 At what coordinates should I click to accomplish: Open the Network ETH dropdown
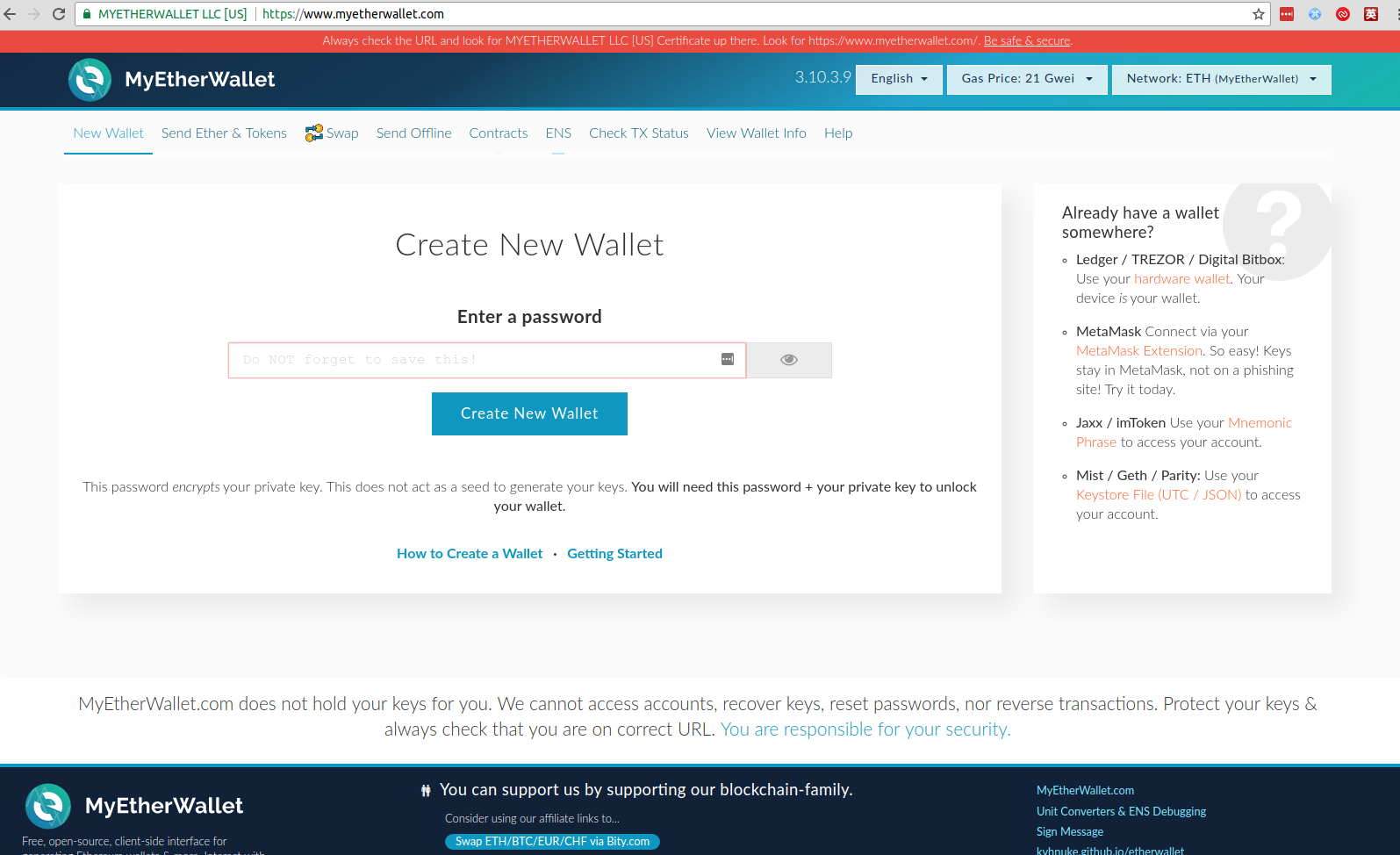tap(1222, 79)
